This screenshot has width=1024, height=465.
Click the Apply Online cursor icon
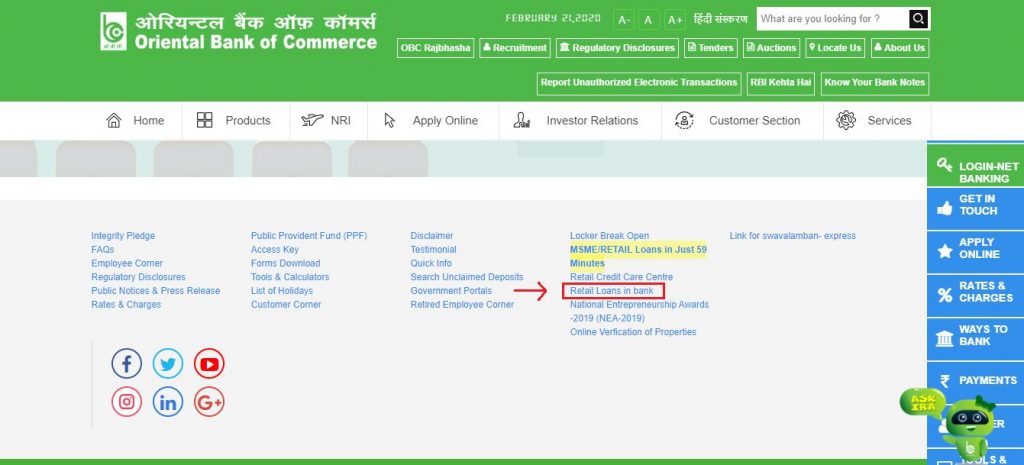[390, 120]
